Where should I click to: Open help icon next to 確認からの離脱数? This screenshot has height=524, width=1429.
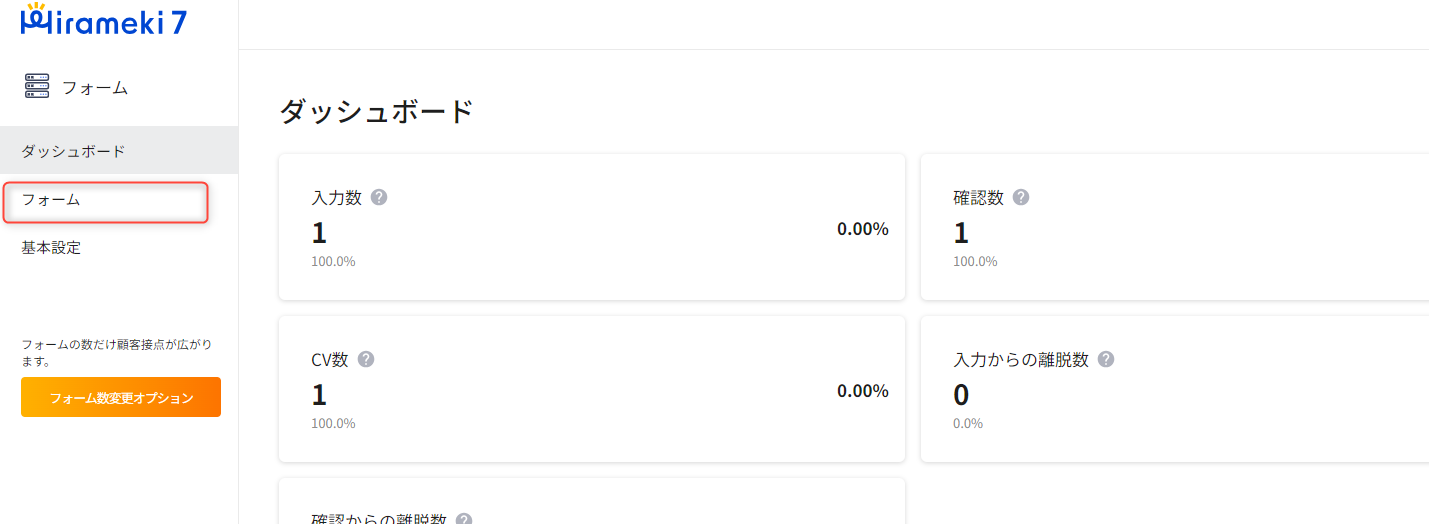coord(464,520)
